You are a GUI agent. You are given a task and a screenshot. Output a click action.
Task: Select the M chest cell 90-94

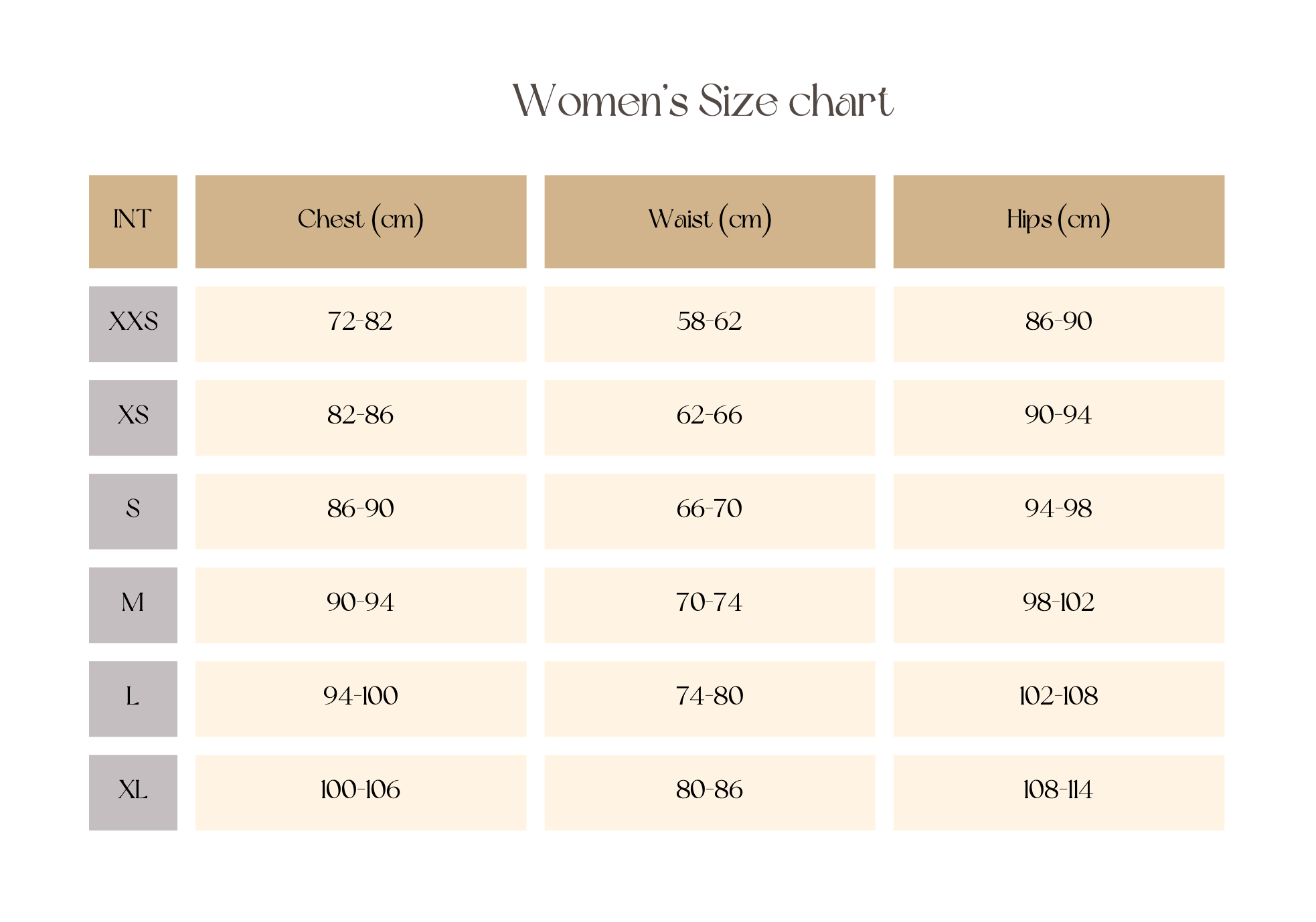[360, 604]
